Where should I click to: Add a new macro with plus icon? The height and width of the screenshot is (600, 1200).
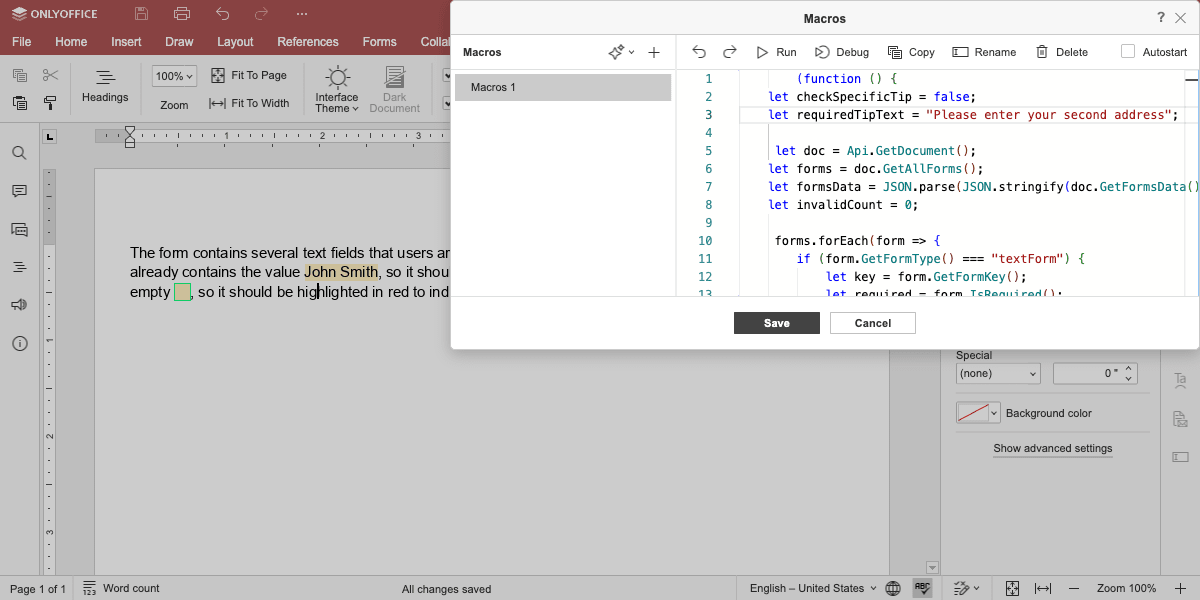pyautogui.click(x=654, y=52)
